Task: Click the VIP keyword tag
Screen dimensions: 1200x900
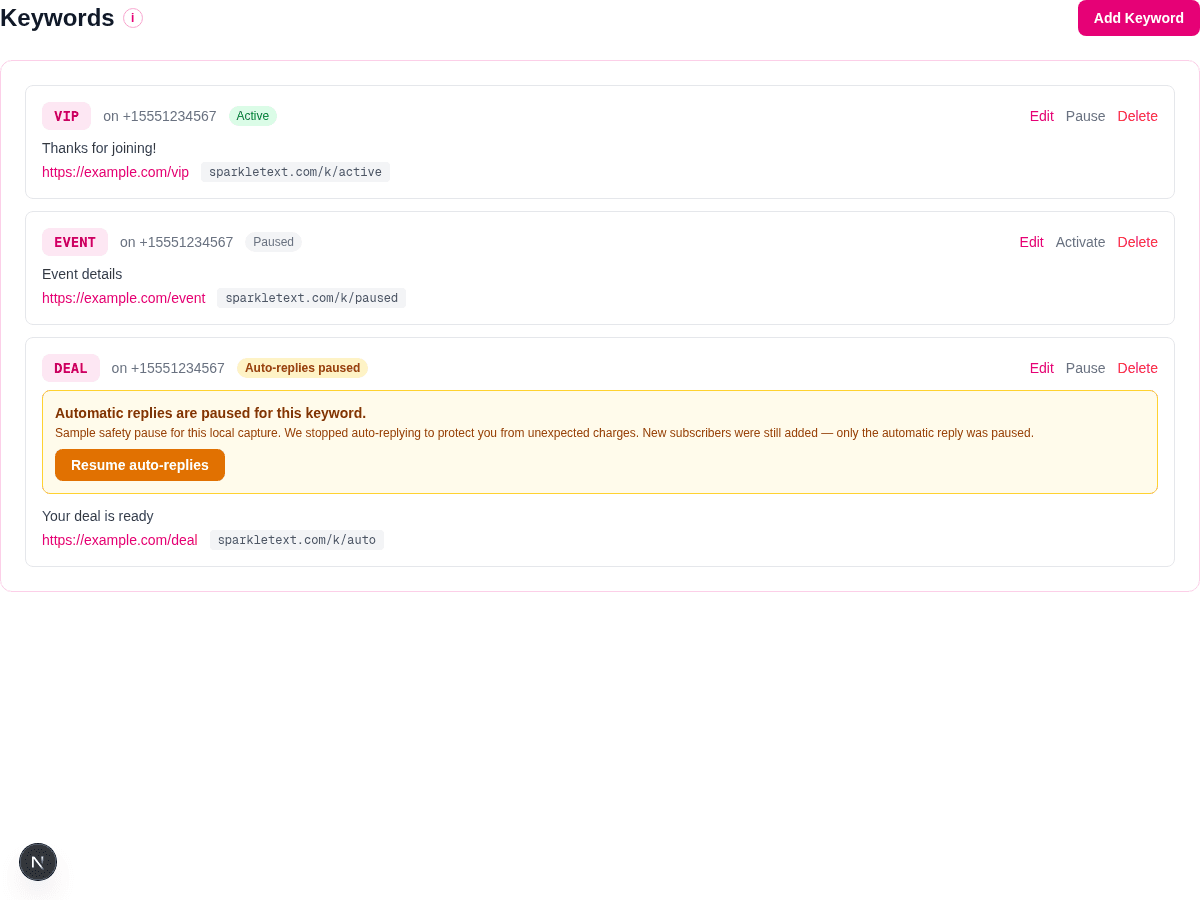Action: (x=66, y=116)
